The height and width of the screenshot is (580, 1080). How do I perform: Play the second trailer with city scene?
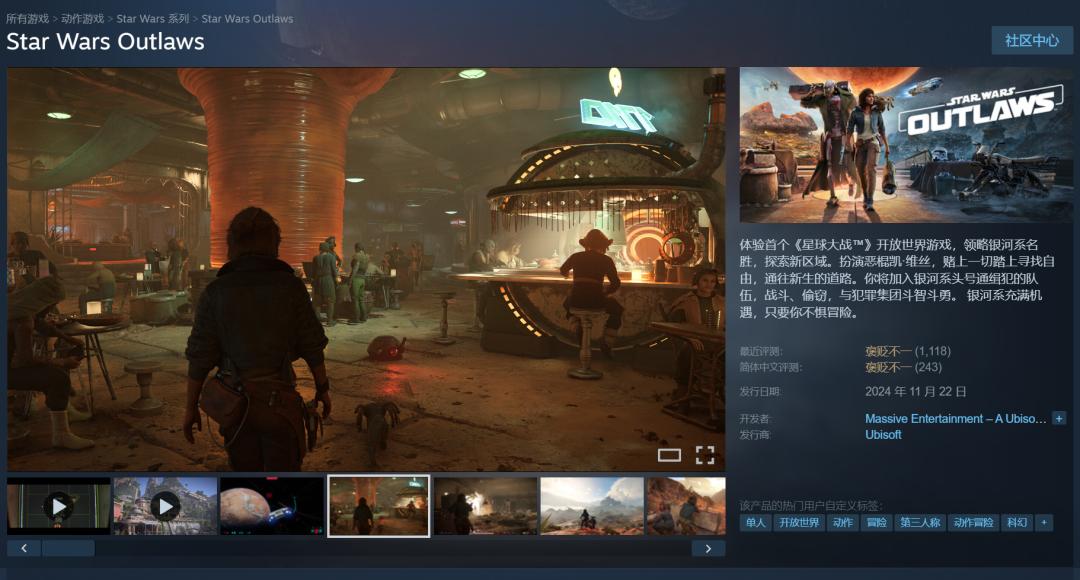[x=165, y=506]
